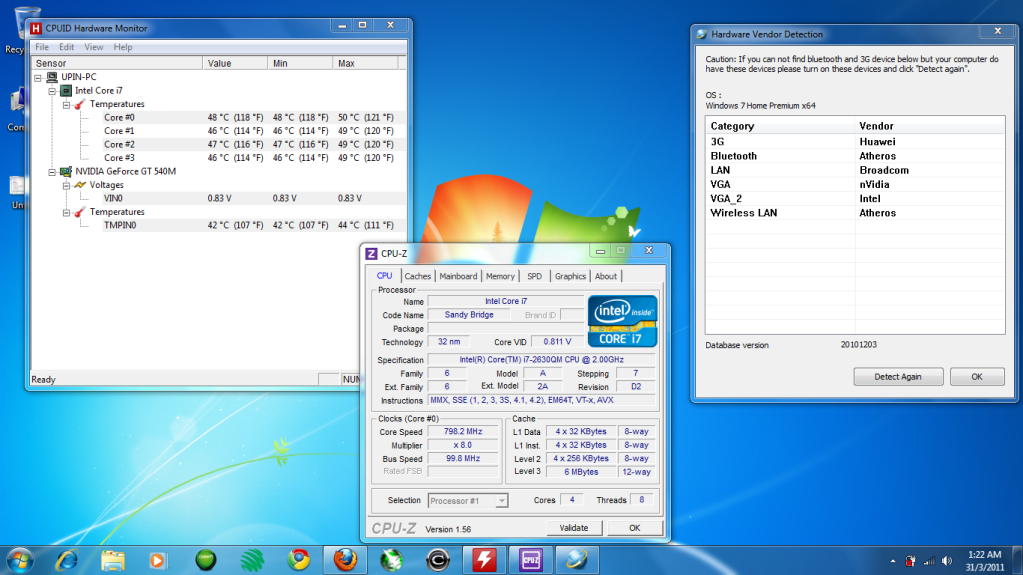
Task: Click the CPU-Z taskbar icon
Action: tap(529, 558)
